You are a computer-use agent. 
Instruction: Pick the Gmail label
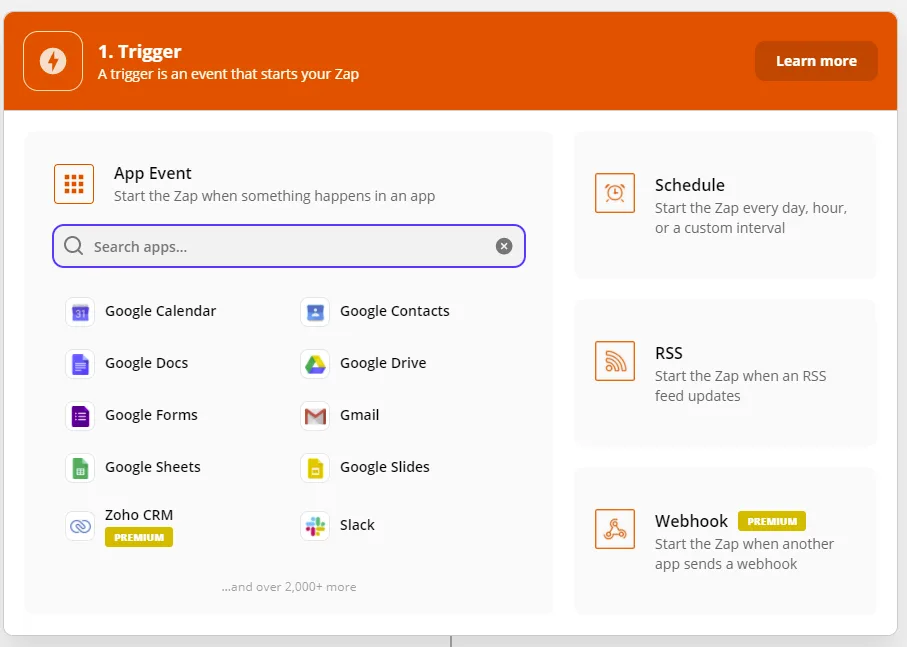[359, 415]
